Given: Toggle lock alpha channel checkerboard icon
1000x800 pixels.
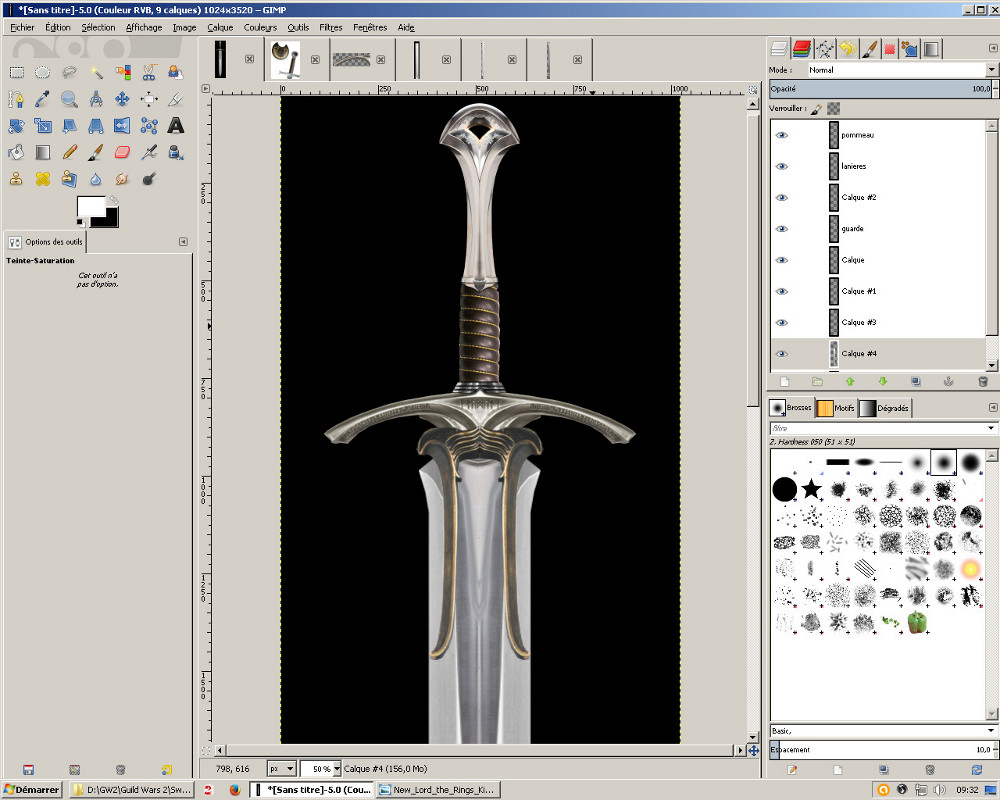Looking at the screenshot, I should point(834,109).
